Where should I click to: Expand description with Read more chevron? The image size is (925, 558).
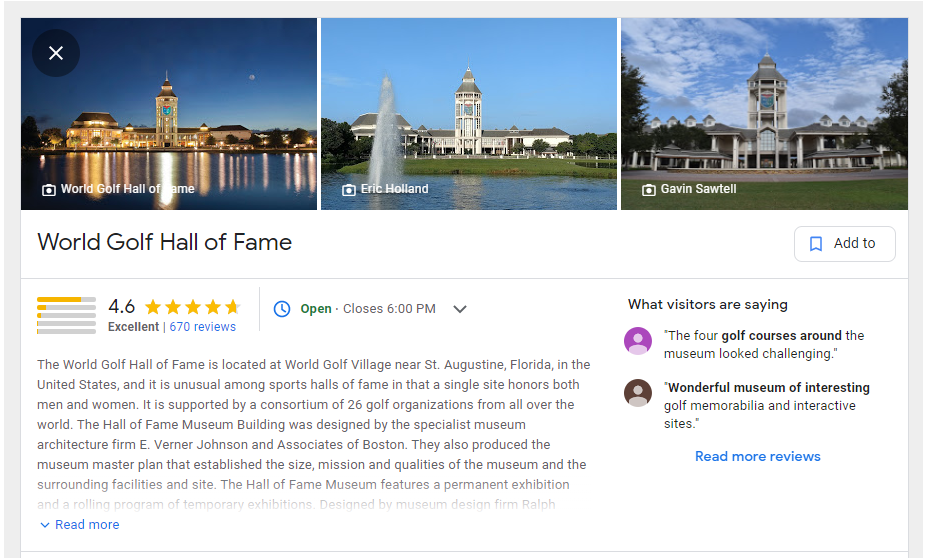click(45, 525)
